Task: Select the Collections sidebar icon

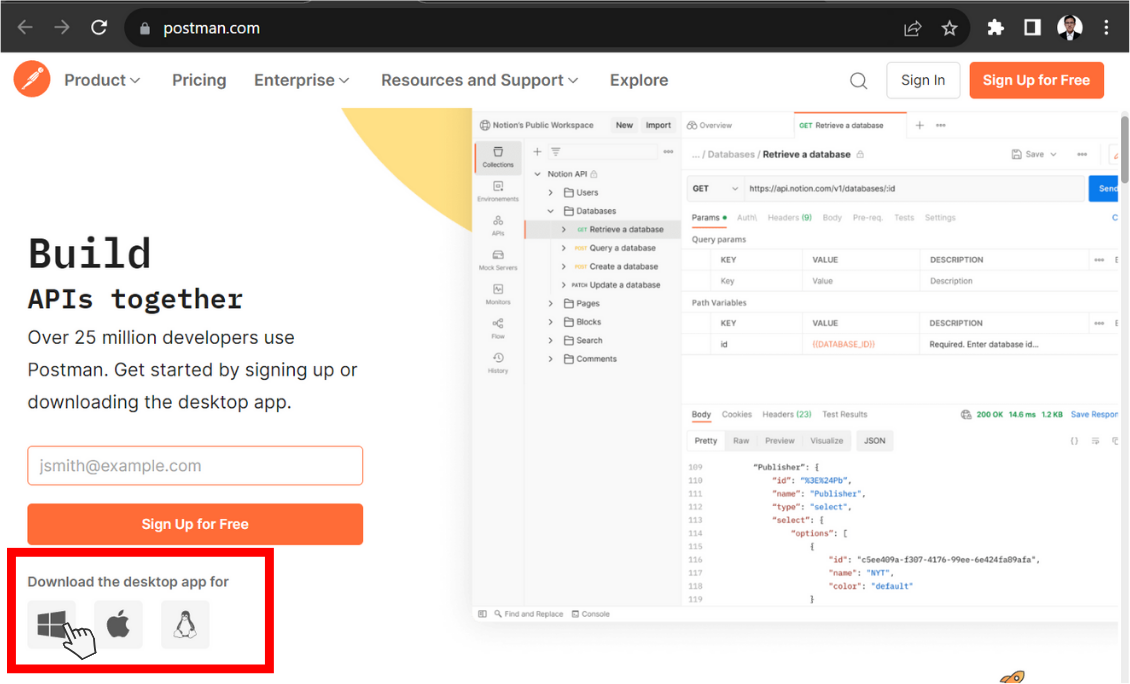Action: pyautogui.click(x=498, y=156)
